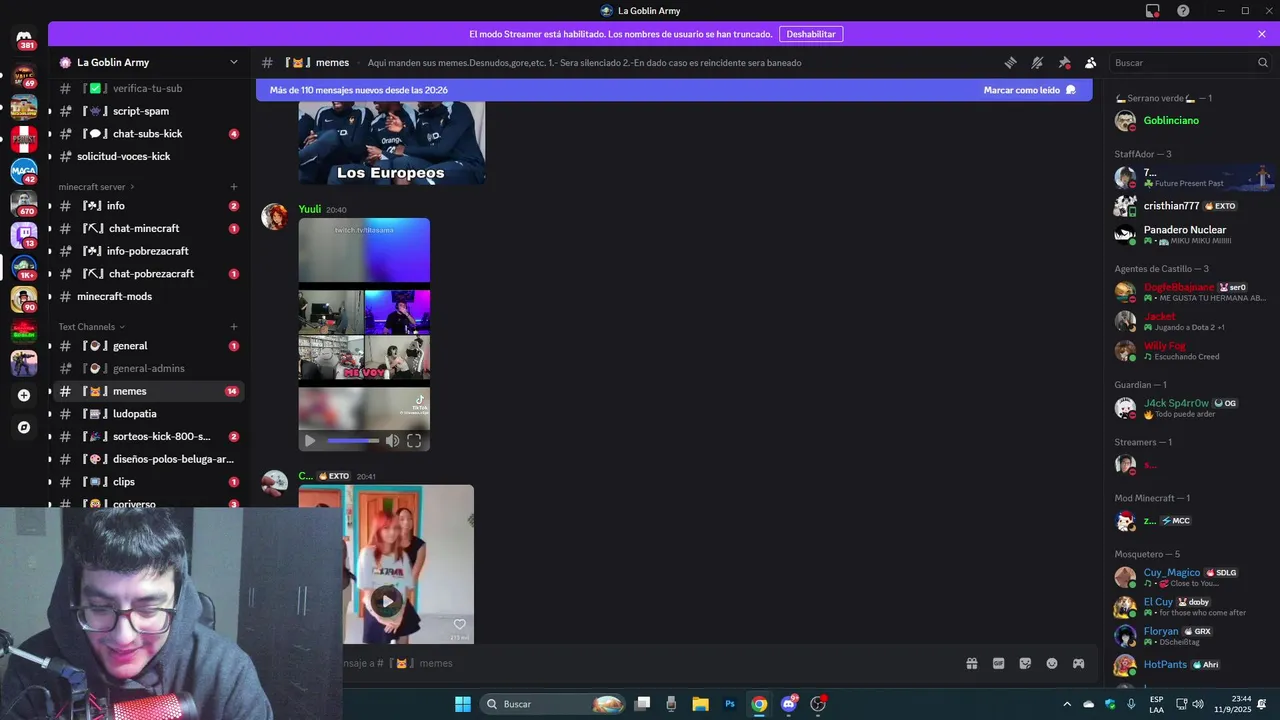Open the purple Twitch server icon
Viewport: 1280px width, 720px height.
point(24,235)
